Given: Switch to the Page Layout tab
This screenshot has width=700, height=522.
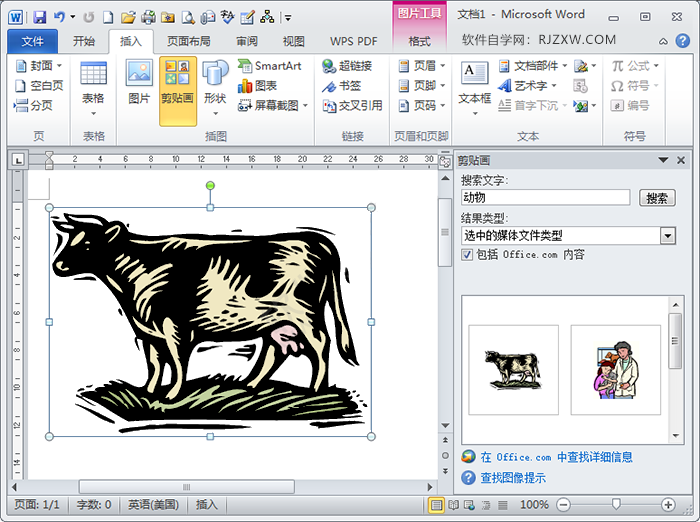Looking at the screenshot, I should pos(189,42).
